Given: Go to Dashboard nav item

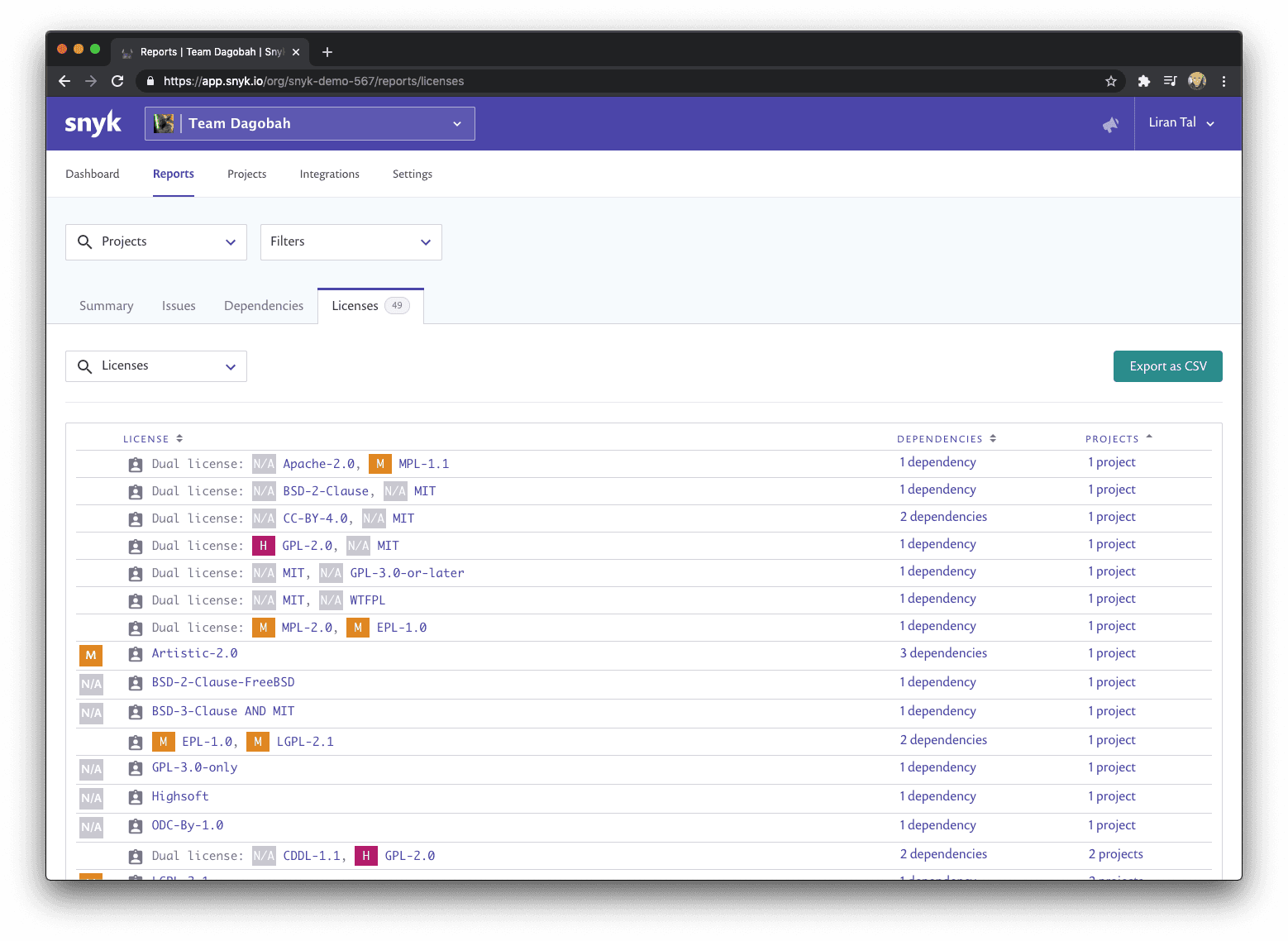Looking at the screenshot, I should [x=93, y=174].
